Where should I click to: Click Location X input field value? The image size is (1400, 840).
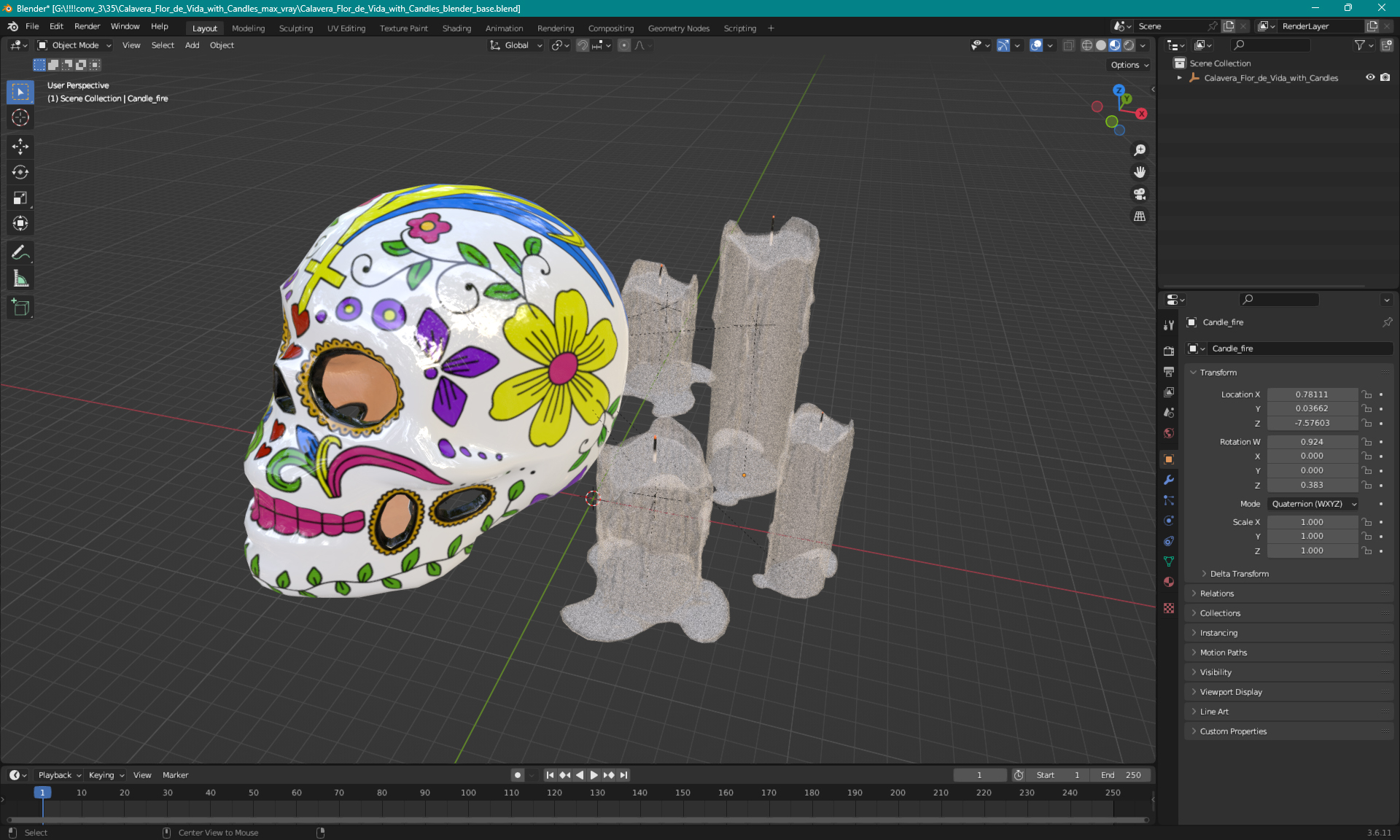pyautogui.click(x=1311, y=393)
